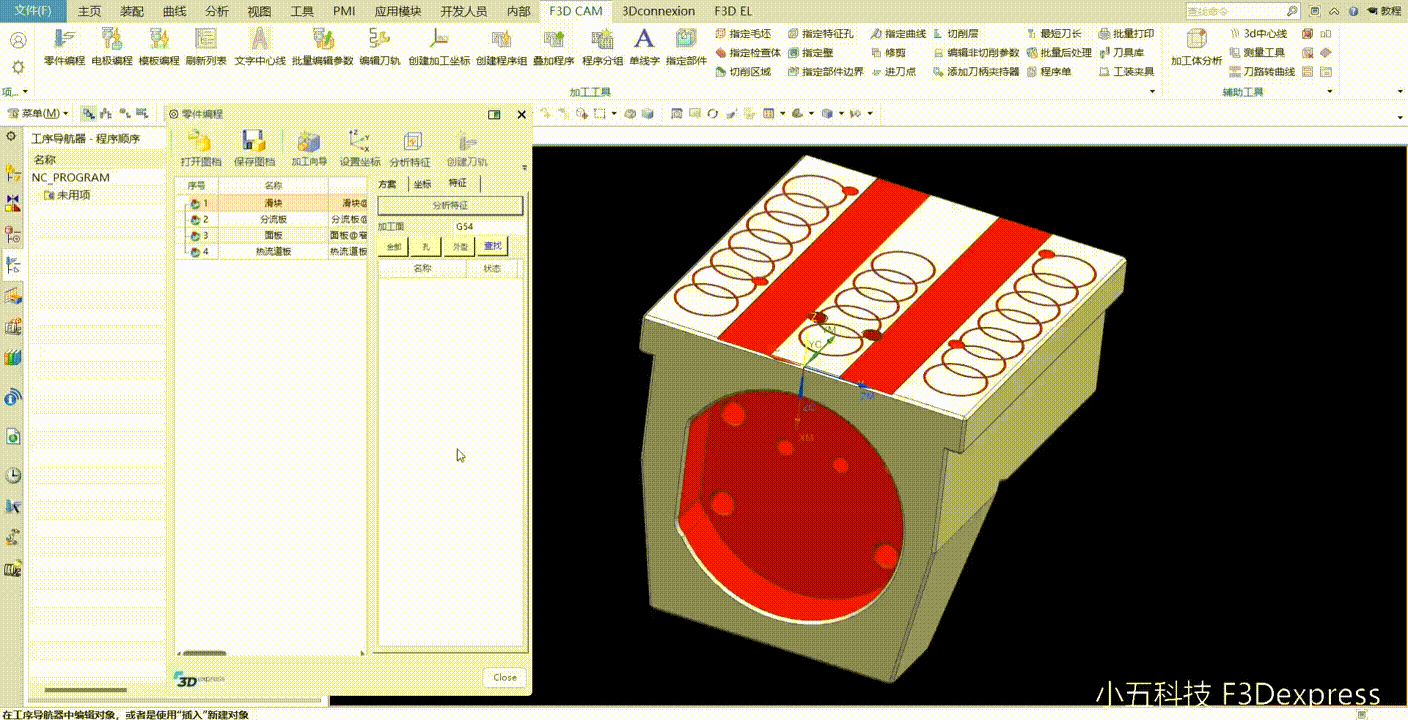Click 创建加工坐标 create machining coordinate
Image resolution: width=1408 pixels, height=720 pixels.
pos(439,46)
